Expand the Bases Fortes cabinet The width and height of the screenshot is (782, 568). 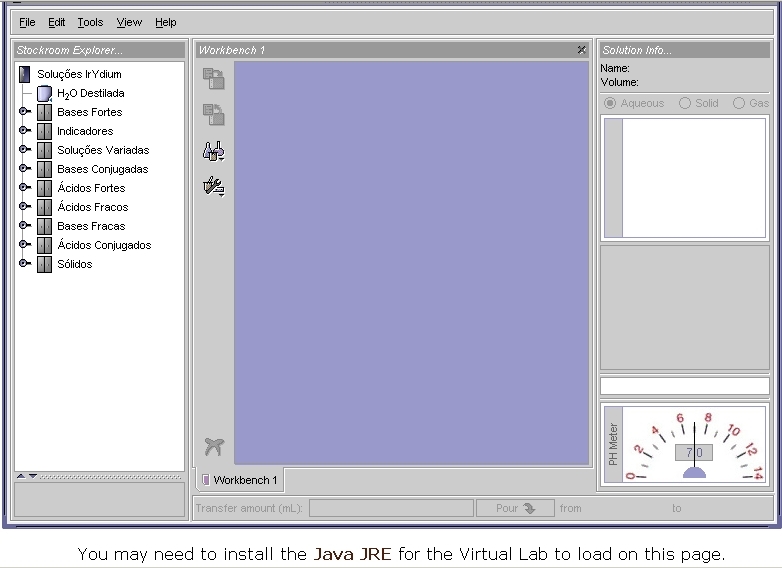(x=25, y=112)
